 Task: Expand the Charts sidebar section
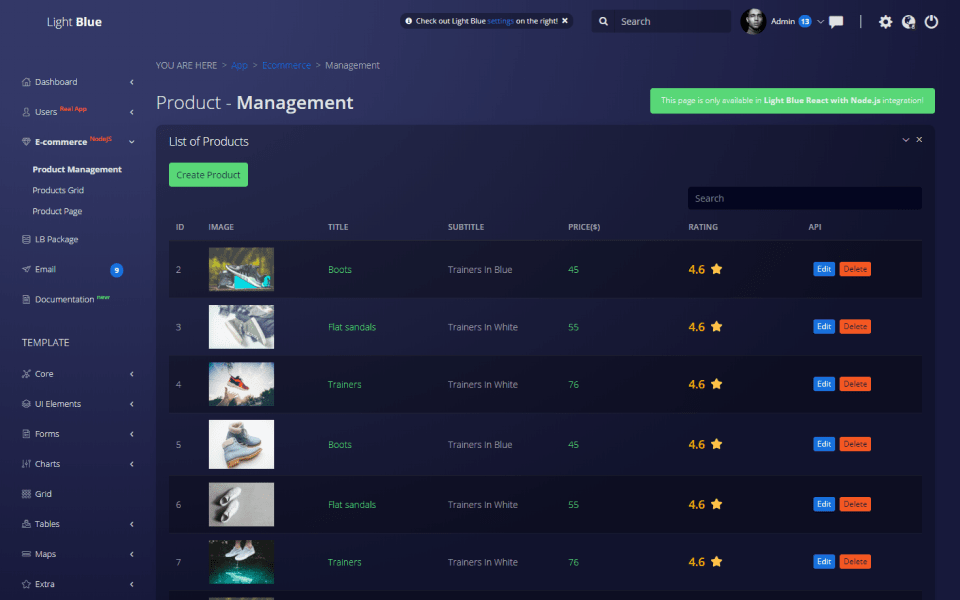coord(131,464)
